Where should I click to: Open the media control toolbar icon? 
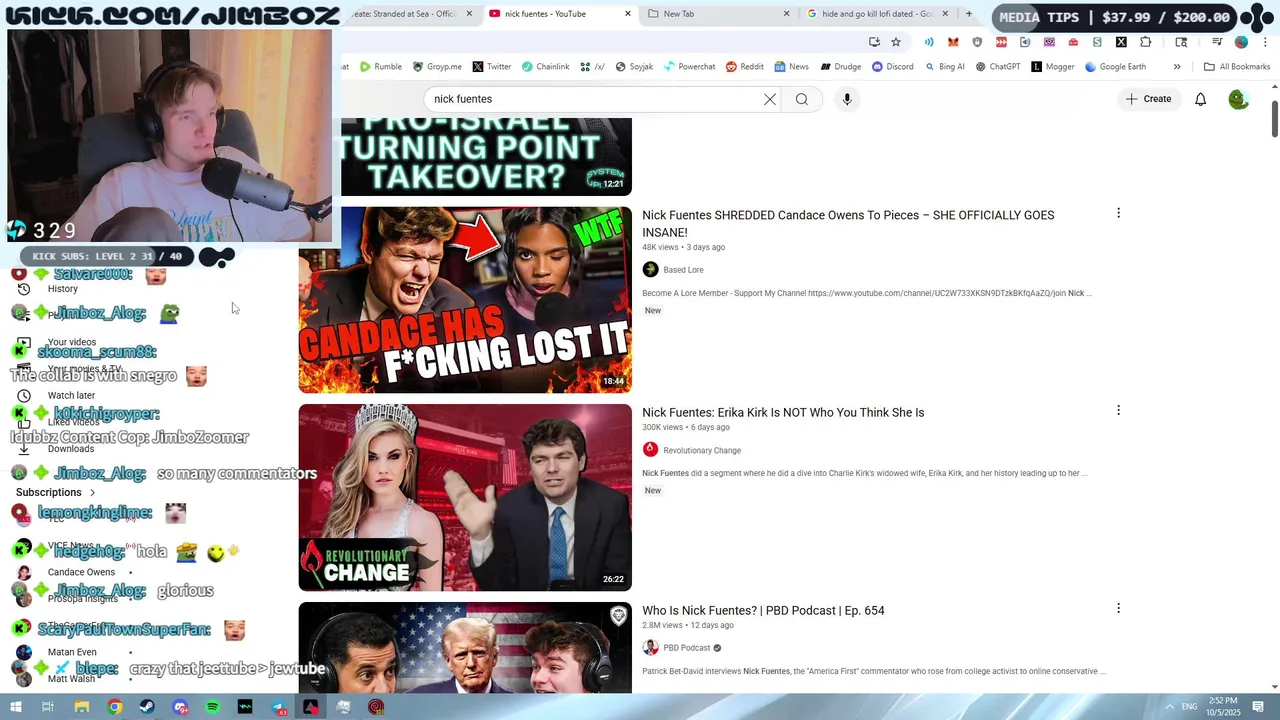click(1217, 42)
